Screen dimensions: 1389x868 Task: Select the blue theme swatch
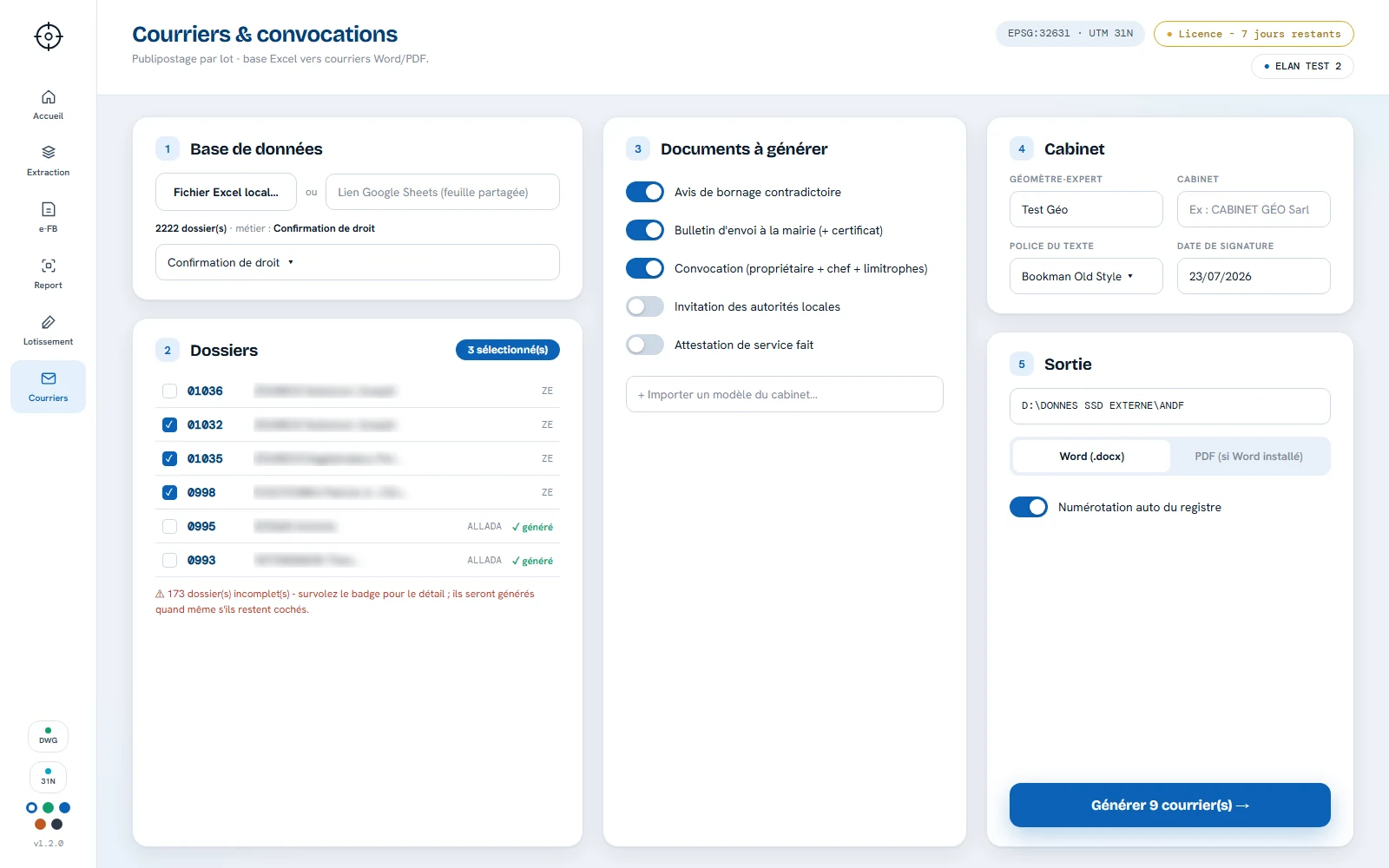pyautogui.click(x=65, y=807)
